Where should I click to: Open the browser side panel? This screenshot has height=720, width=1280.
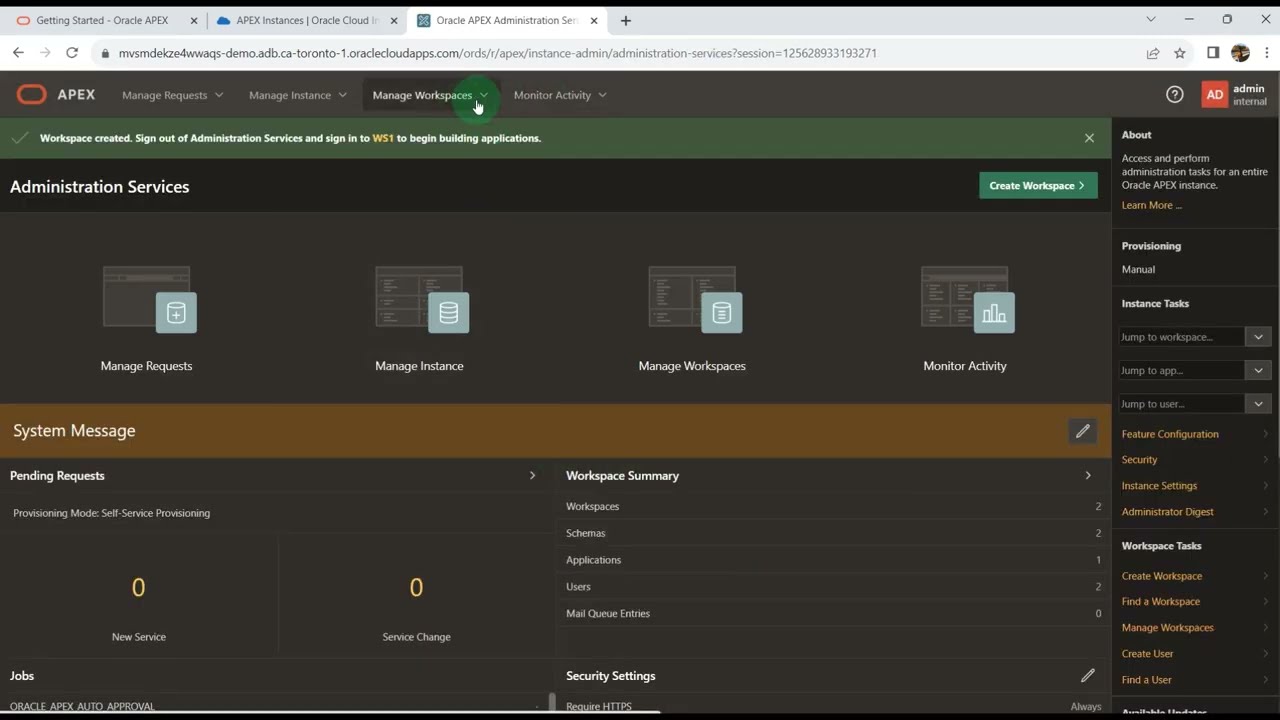[x=1213, y=53]
